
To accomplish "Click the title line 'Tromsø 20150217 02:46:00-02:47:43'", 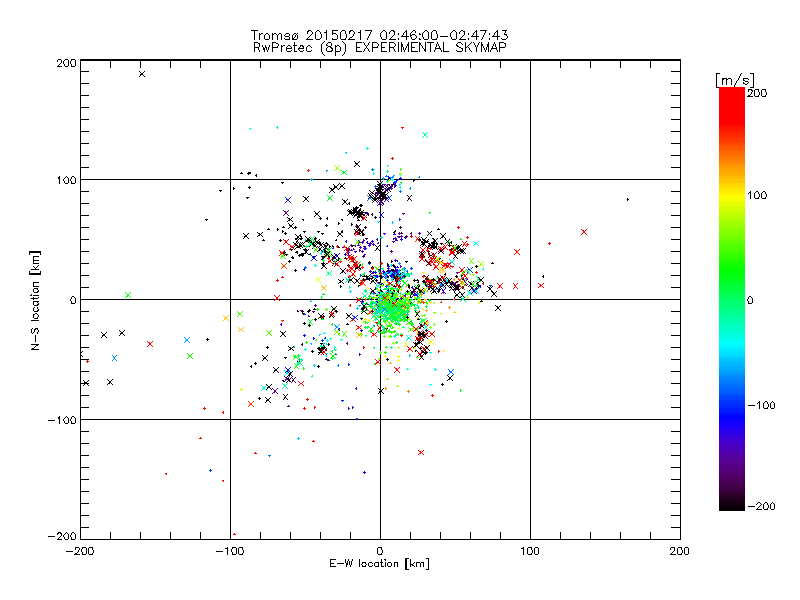I will [379, 35].
